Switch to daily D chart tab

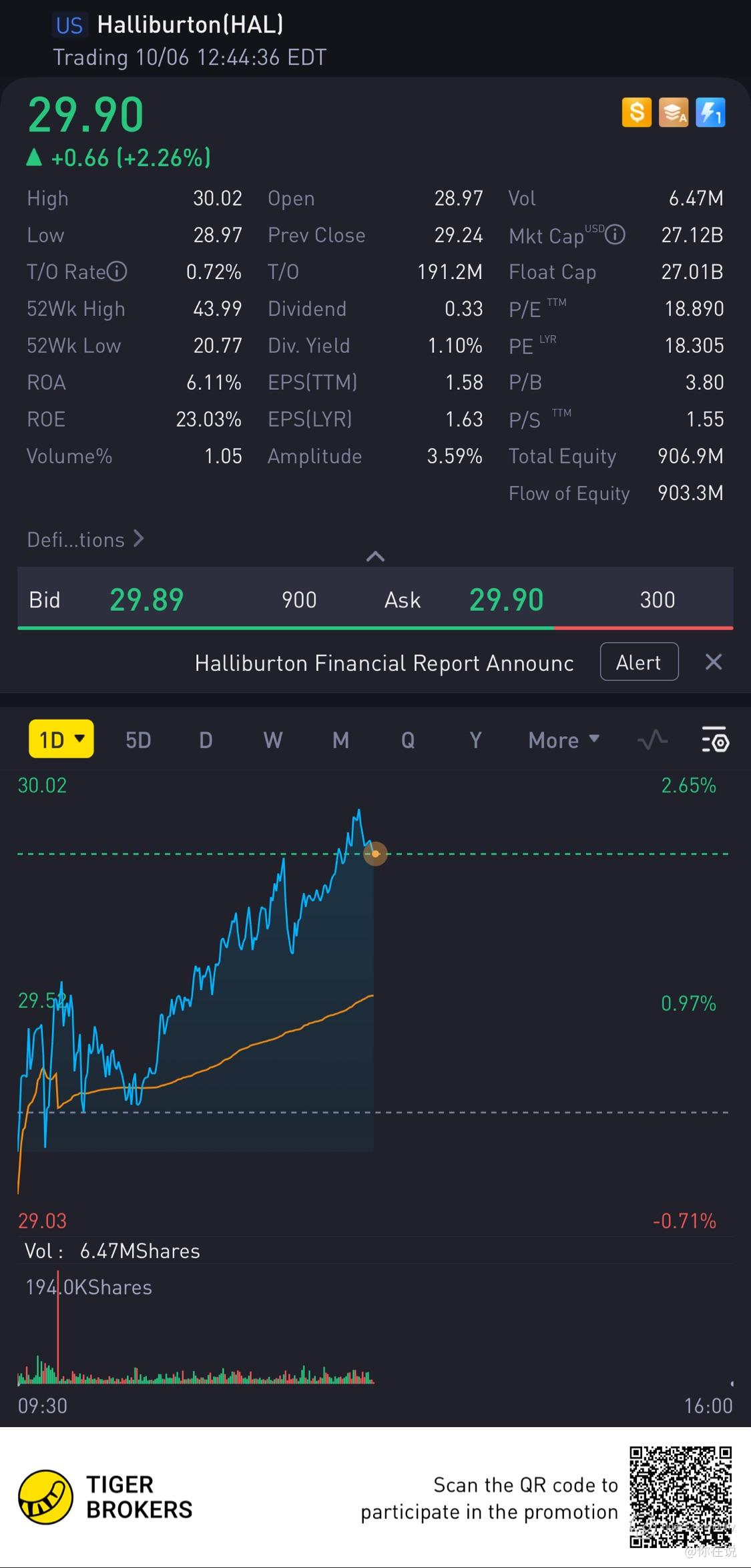206,740
